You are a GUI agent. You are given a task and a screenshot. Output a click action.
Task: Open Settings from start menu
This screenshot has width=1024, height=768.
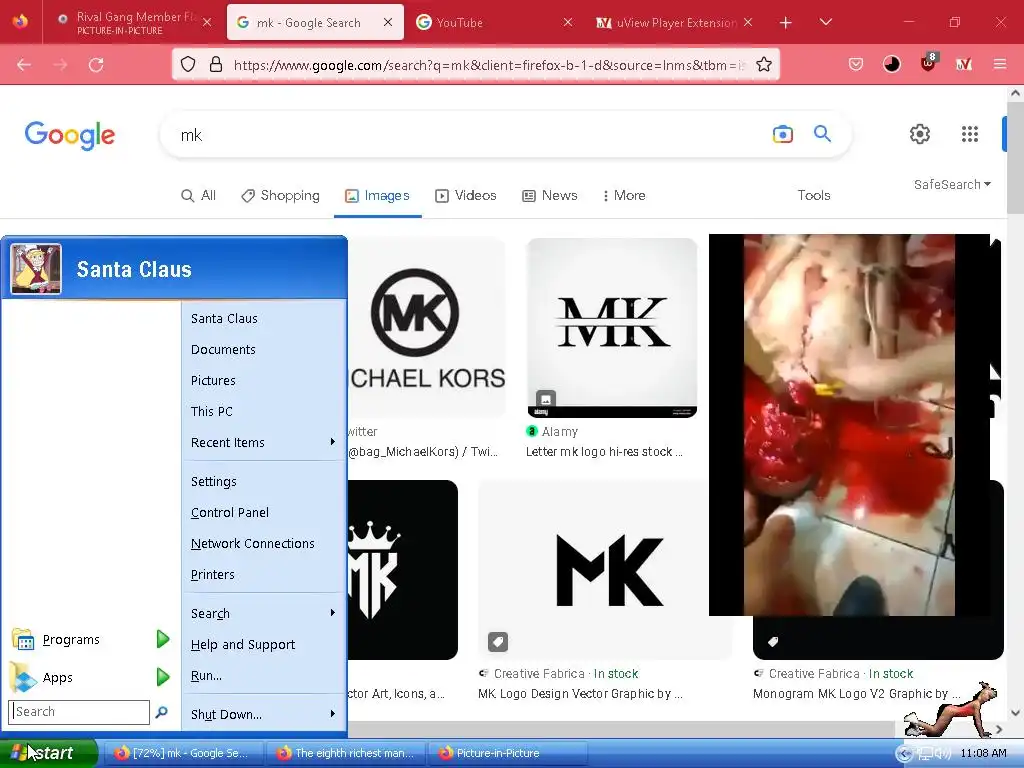(263, 482)
